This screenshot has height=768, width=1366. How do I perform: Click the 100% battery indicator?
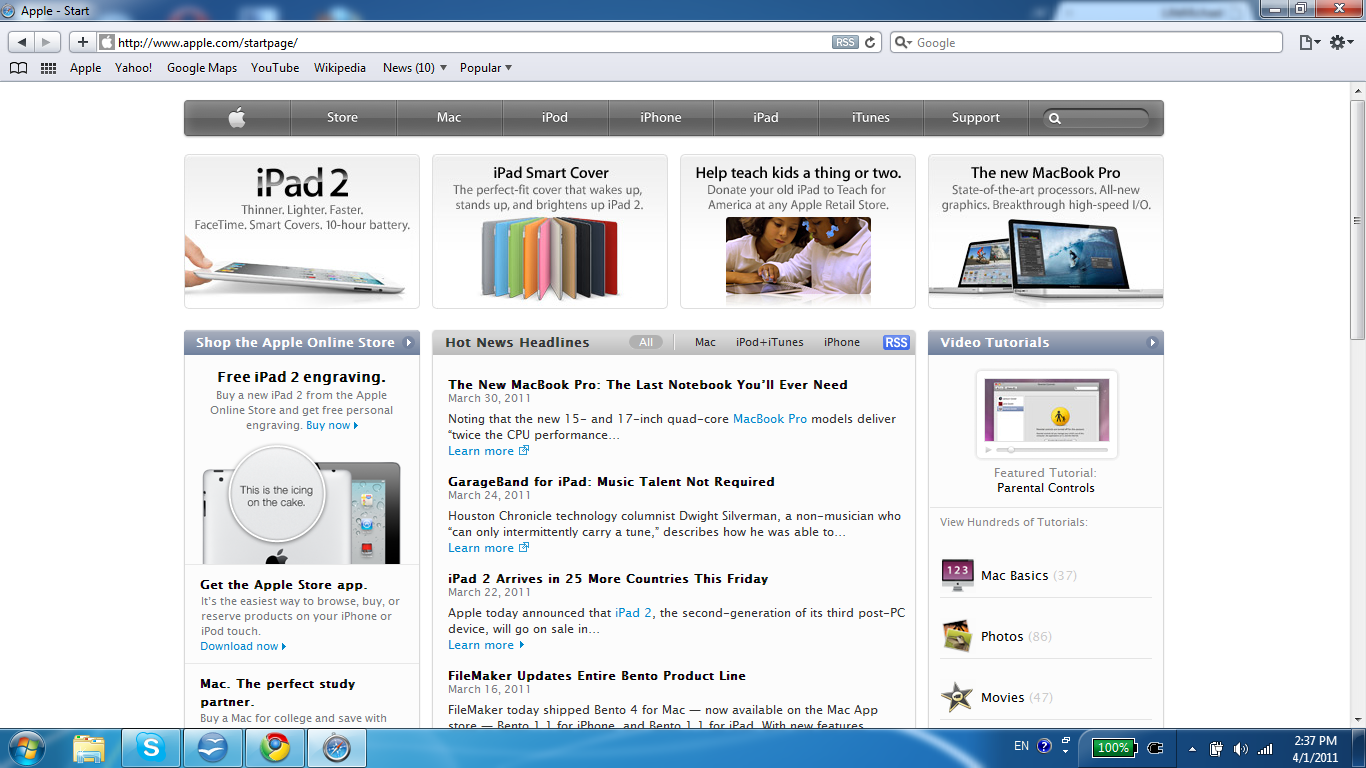1113,747
